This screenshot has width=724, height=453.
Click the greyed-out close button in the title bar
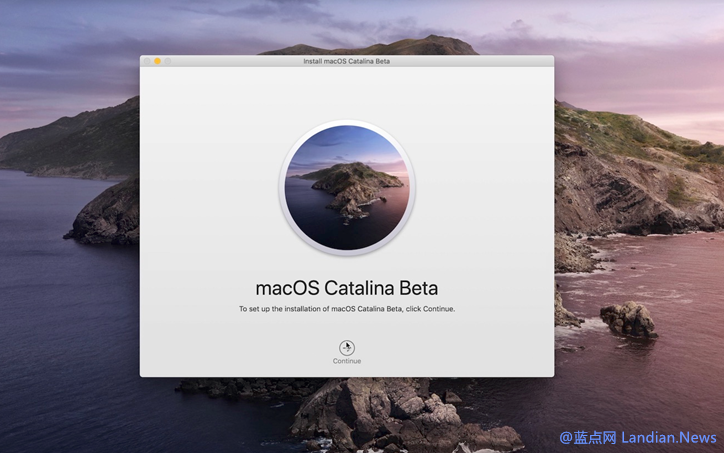(147, 61)
